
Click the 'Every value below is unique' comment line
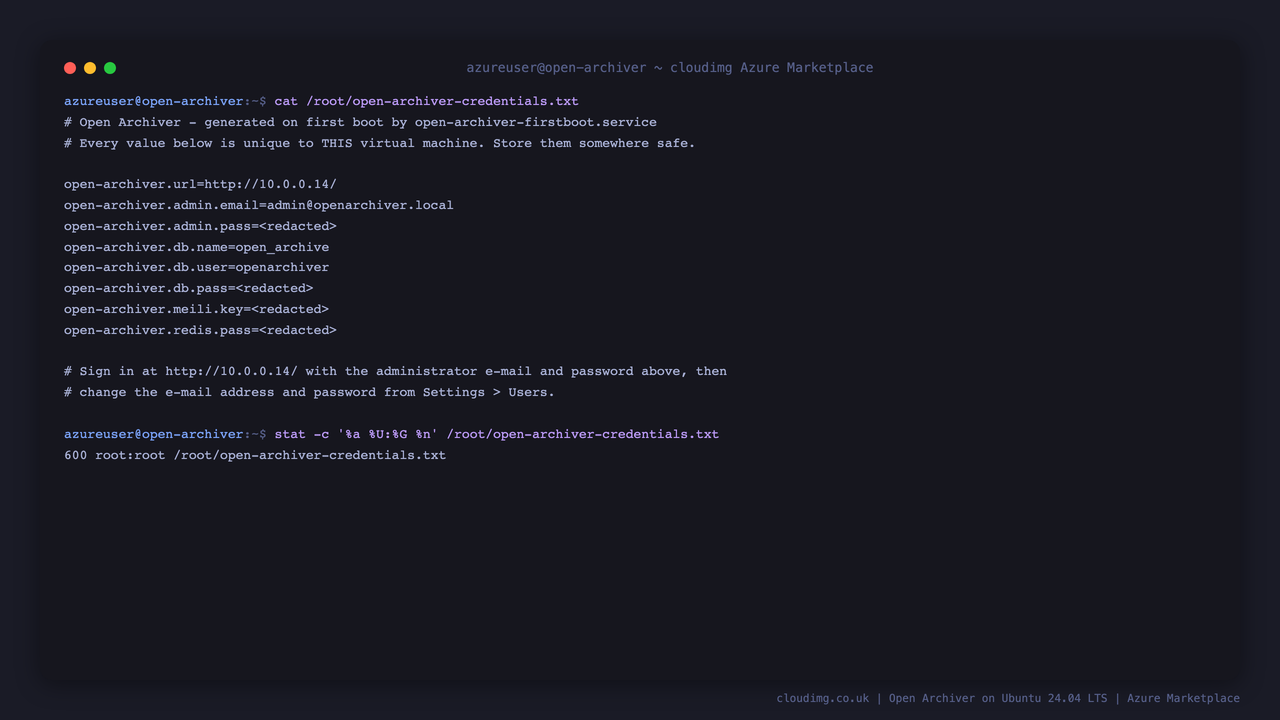[x=379, y=143]
